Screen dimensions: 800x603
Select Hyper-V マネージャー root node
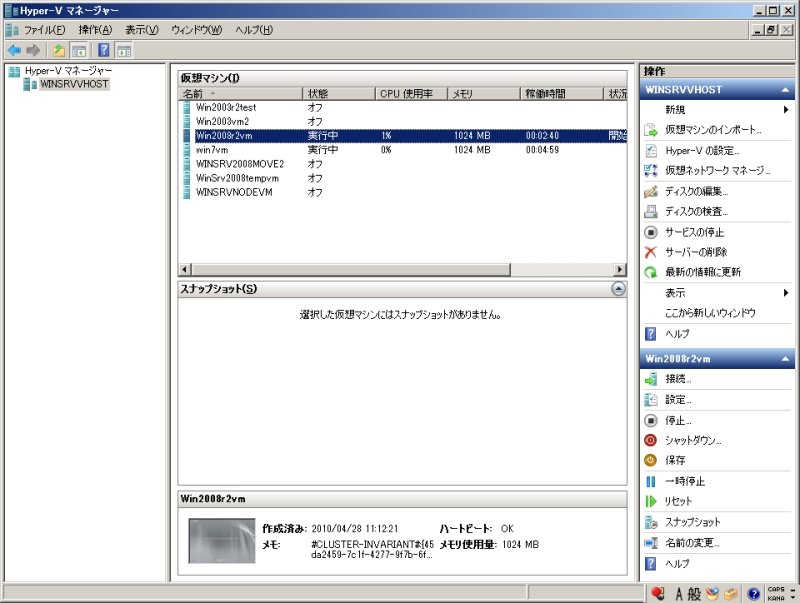coord(68,71)
